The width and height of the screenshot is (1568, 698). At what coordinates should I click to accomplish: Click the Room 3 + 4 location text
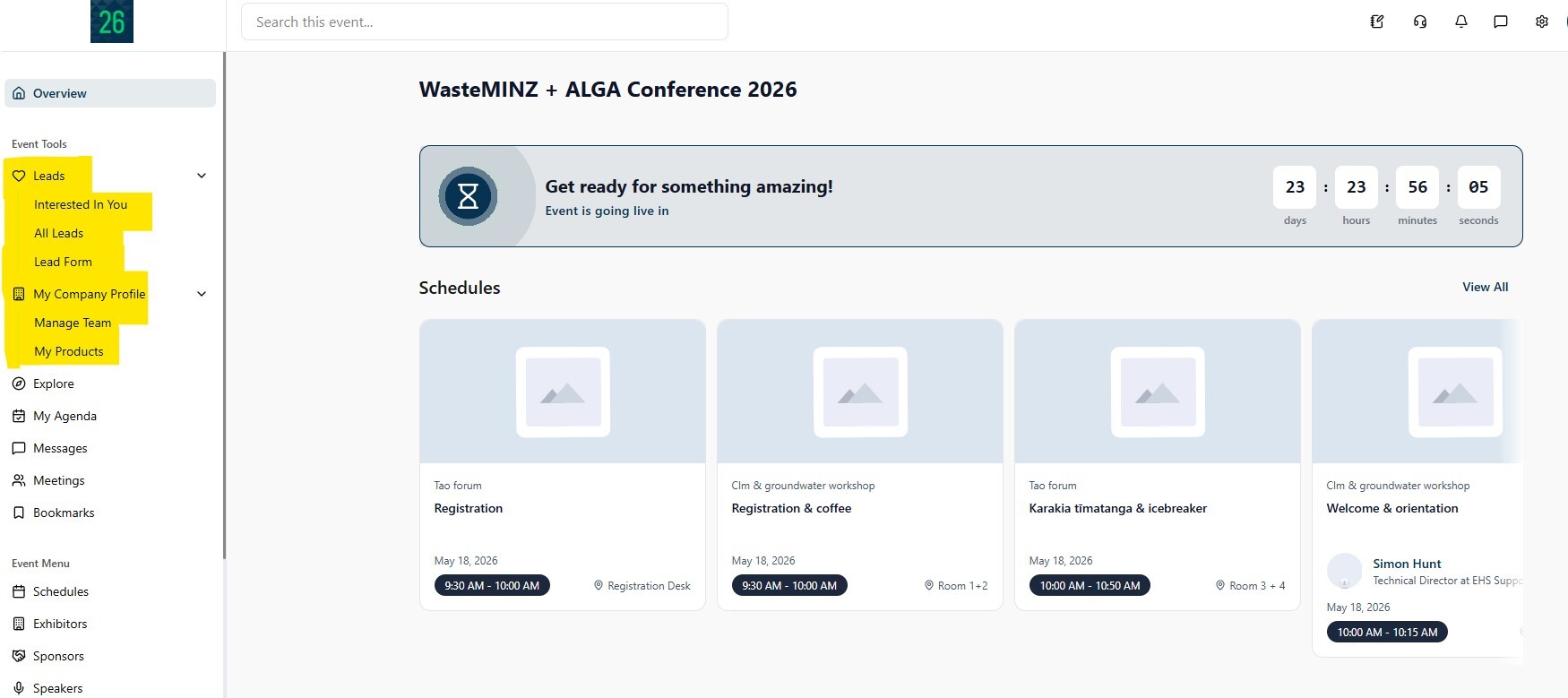pos(1257,586)
